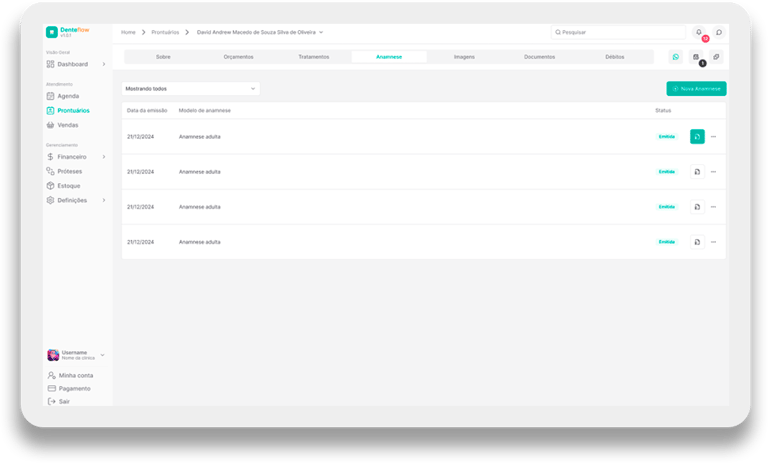Open more options for second anamnese row
768x463 pixels.
714,172
